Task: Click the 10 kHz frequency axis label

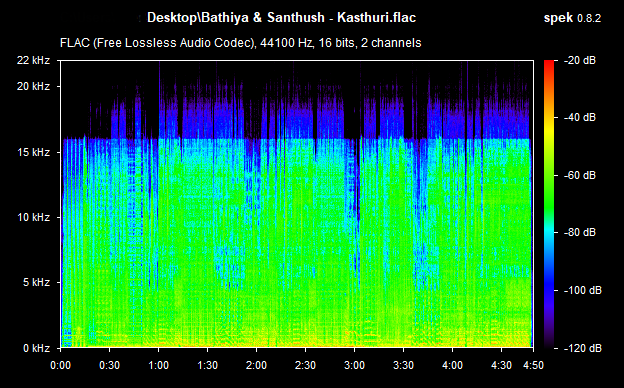Action: [33, 217]
